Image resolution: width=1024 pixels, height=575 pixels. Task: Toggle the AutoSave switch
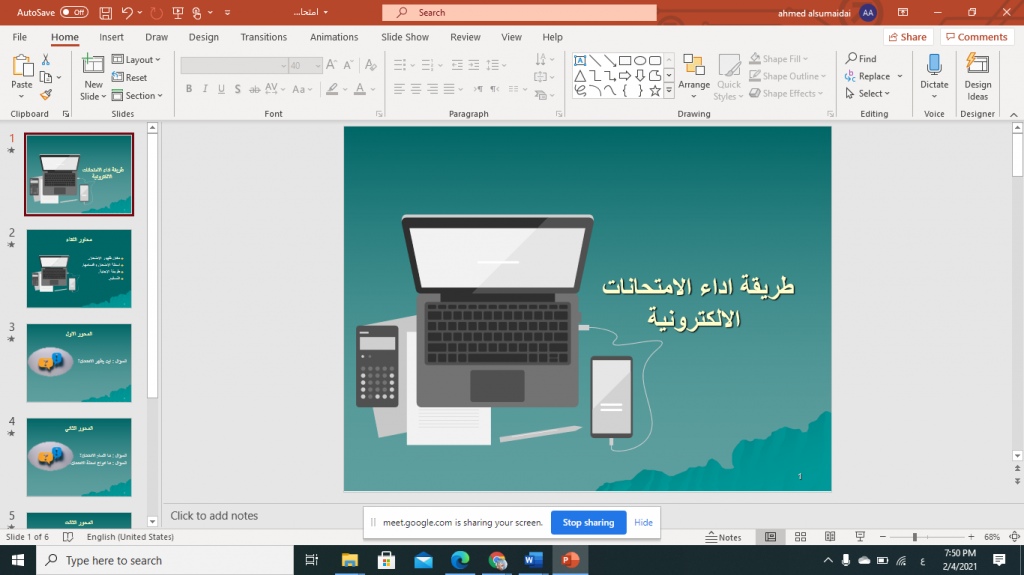pos(74,12)
